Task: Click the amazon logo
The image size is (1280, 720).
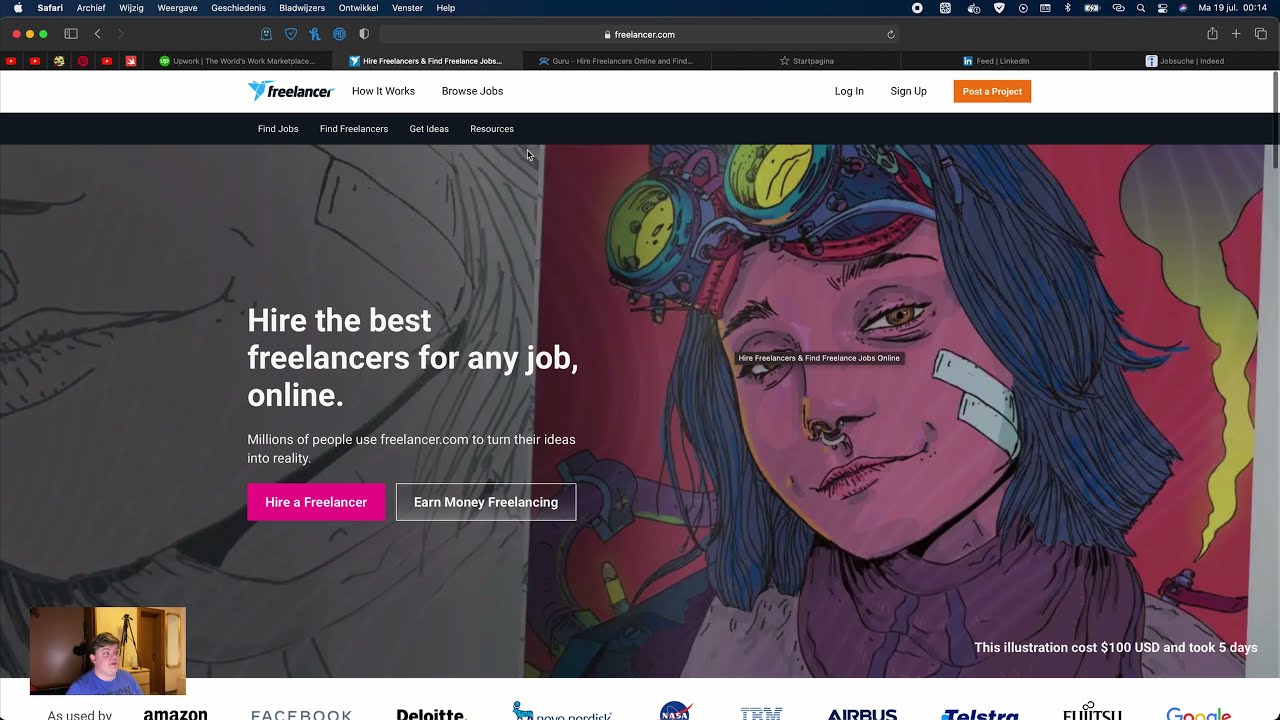Action: tap(175, 714)
